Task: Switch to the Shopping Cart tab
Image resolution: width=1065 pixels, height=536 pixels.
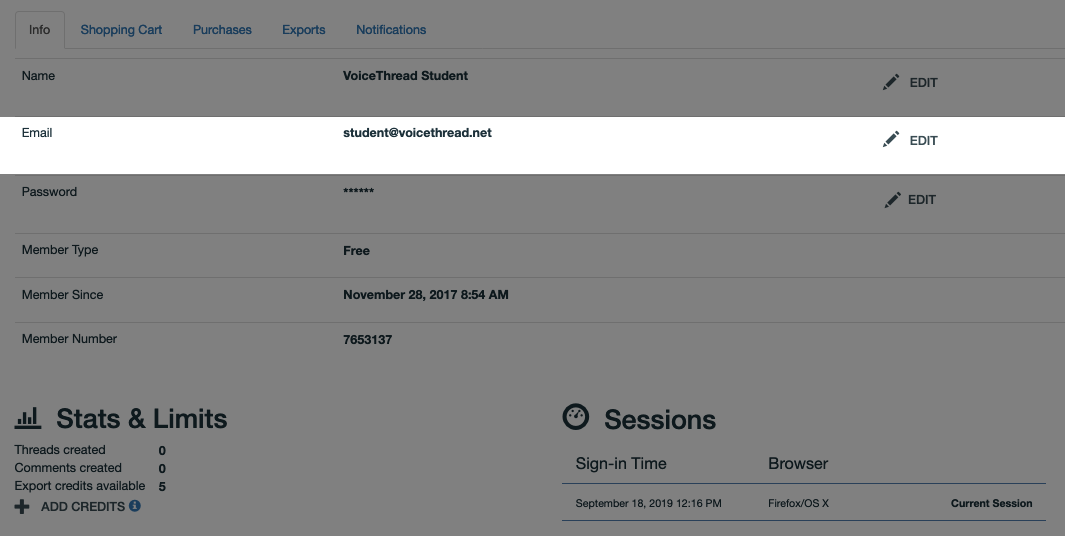Action: coord(121,30)
